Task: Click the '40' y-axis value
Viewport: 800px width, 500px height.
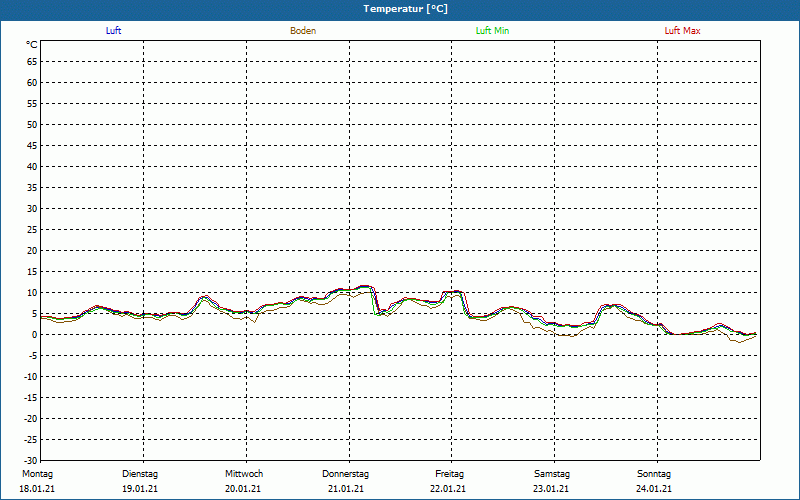Action: click(x=32, y=167)
